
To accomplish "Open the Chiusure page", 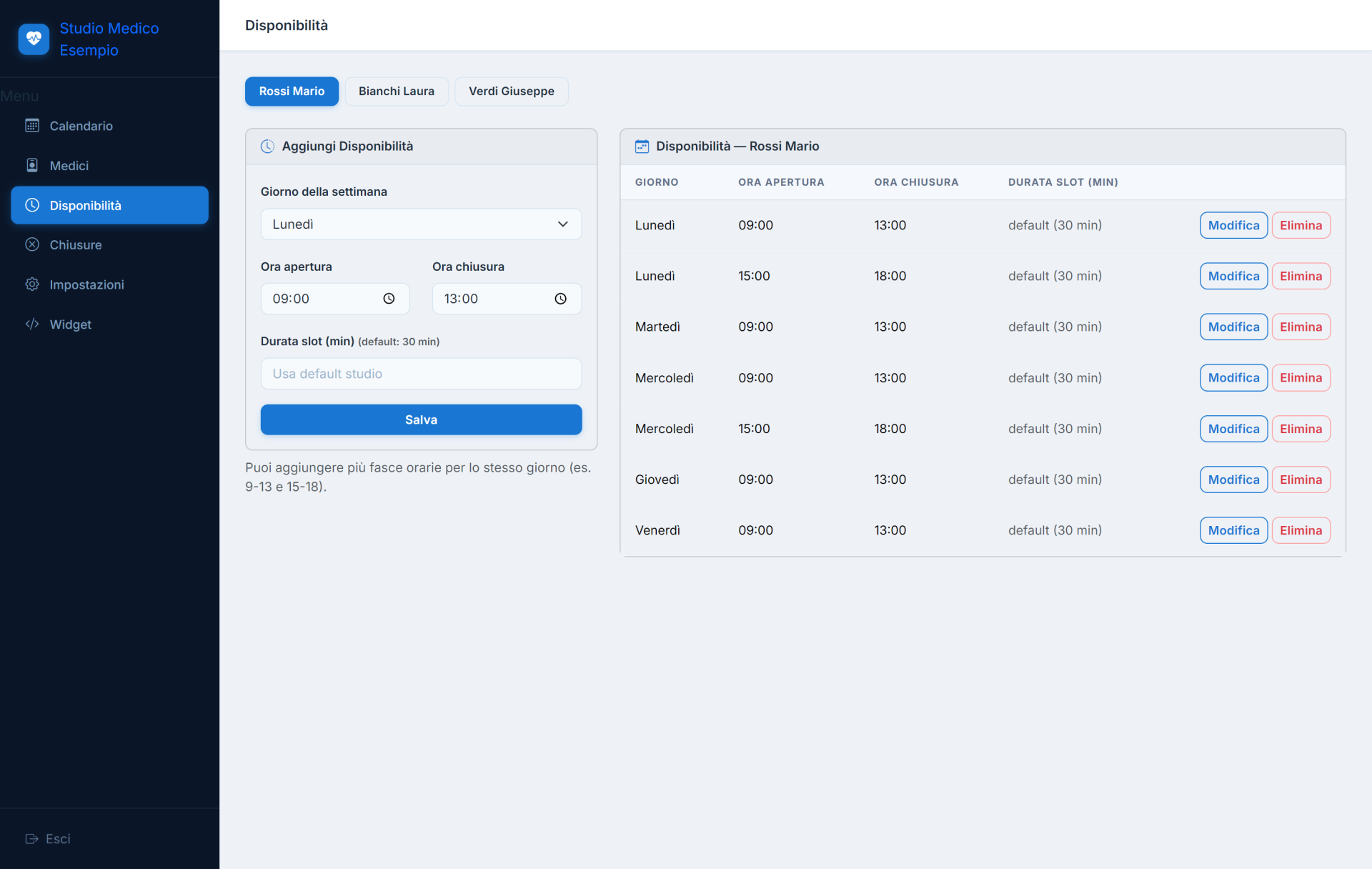I will 109,245.
